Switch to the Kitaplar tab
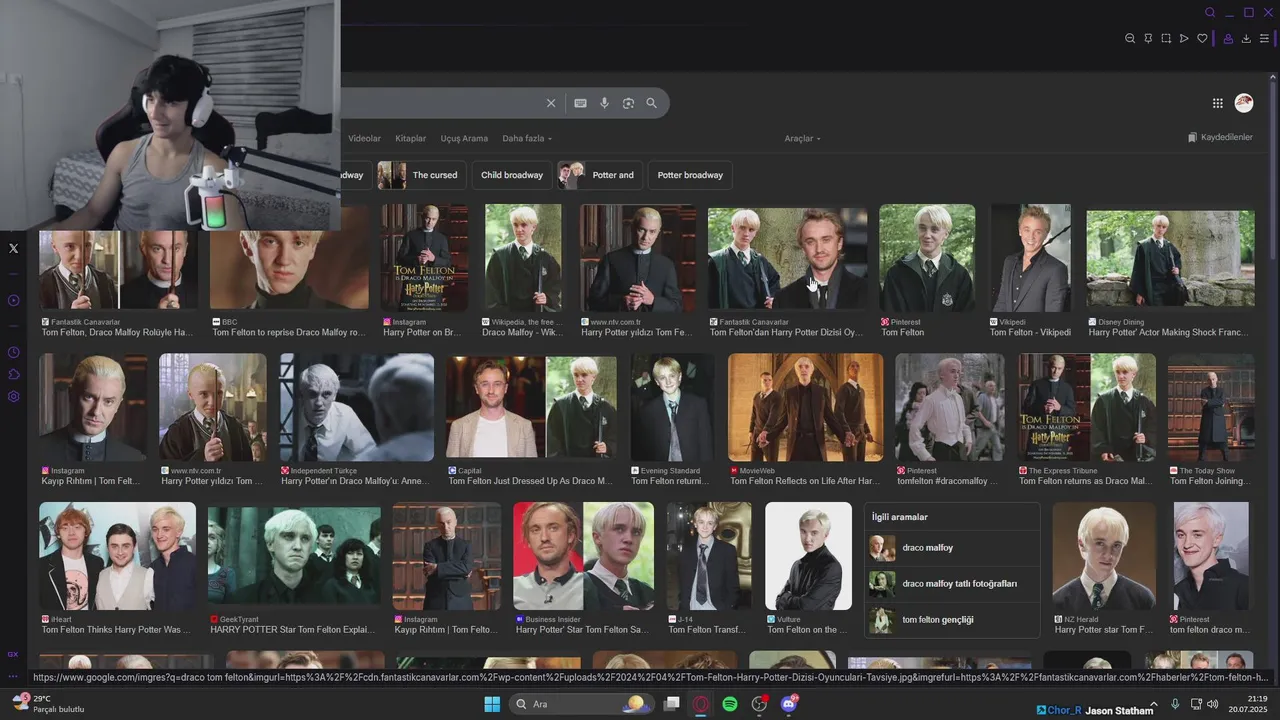 point(410,138)
